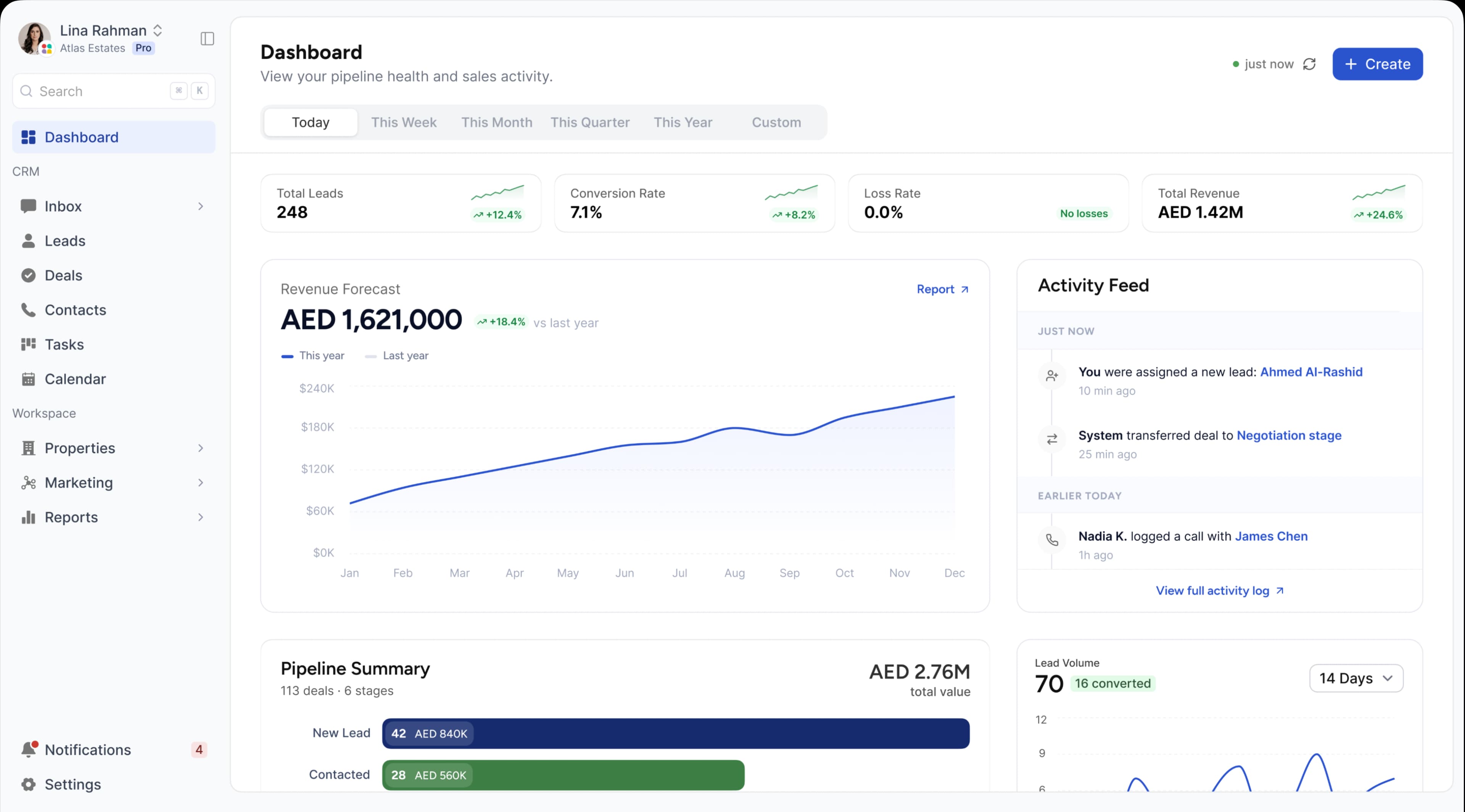Select the Custom date range tab
This screenshot has width=1465, height=812.
coord(776,122)
